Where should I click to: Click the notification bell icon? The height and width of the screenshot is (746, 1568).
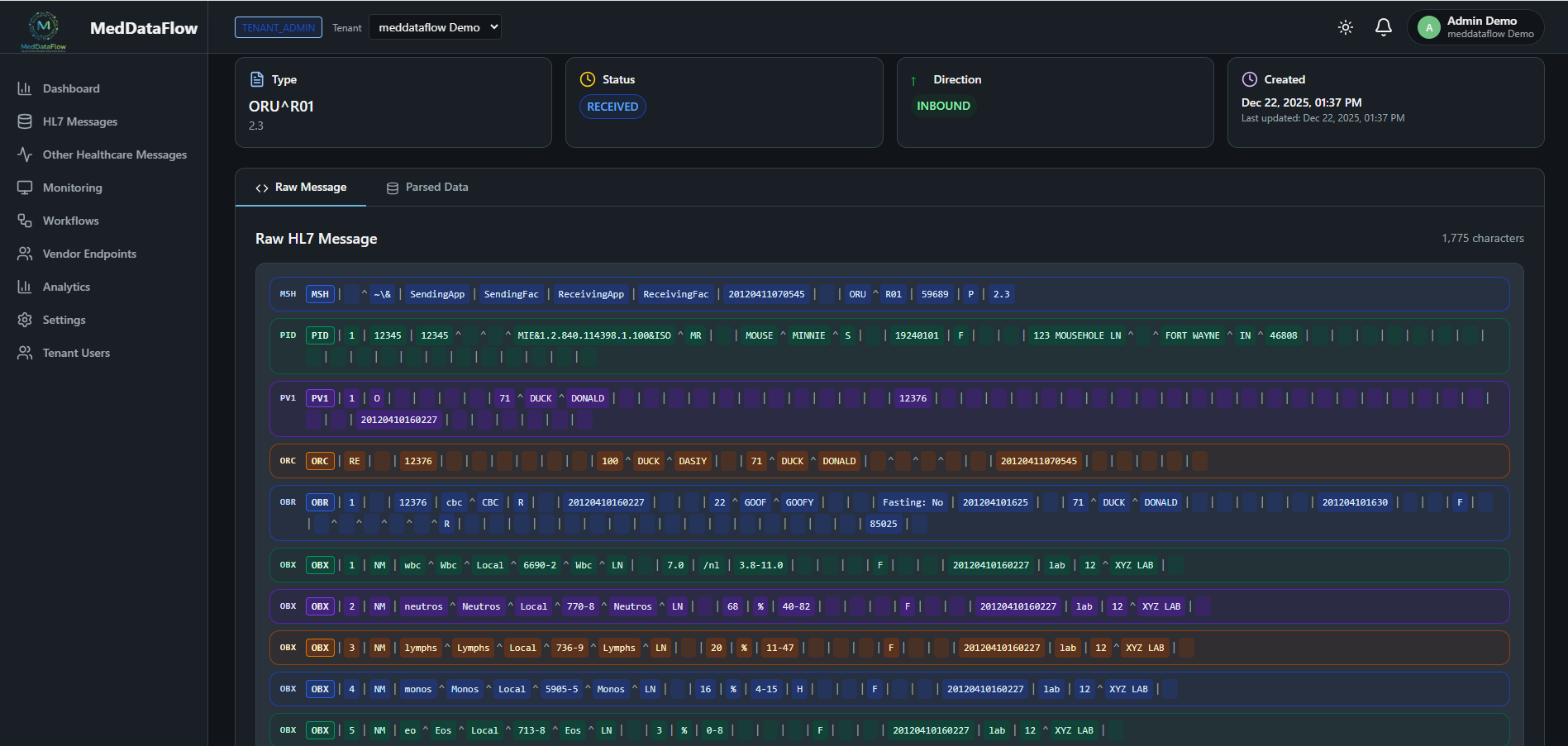pos(1384,27)
